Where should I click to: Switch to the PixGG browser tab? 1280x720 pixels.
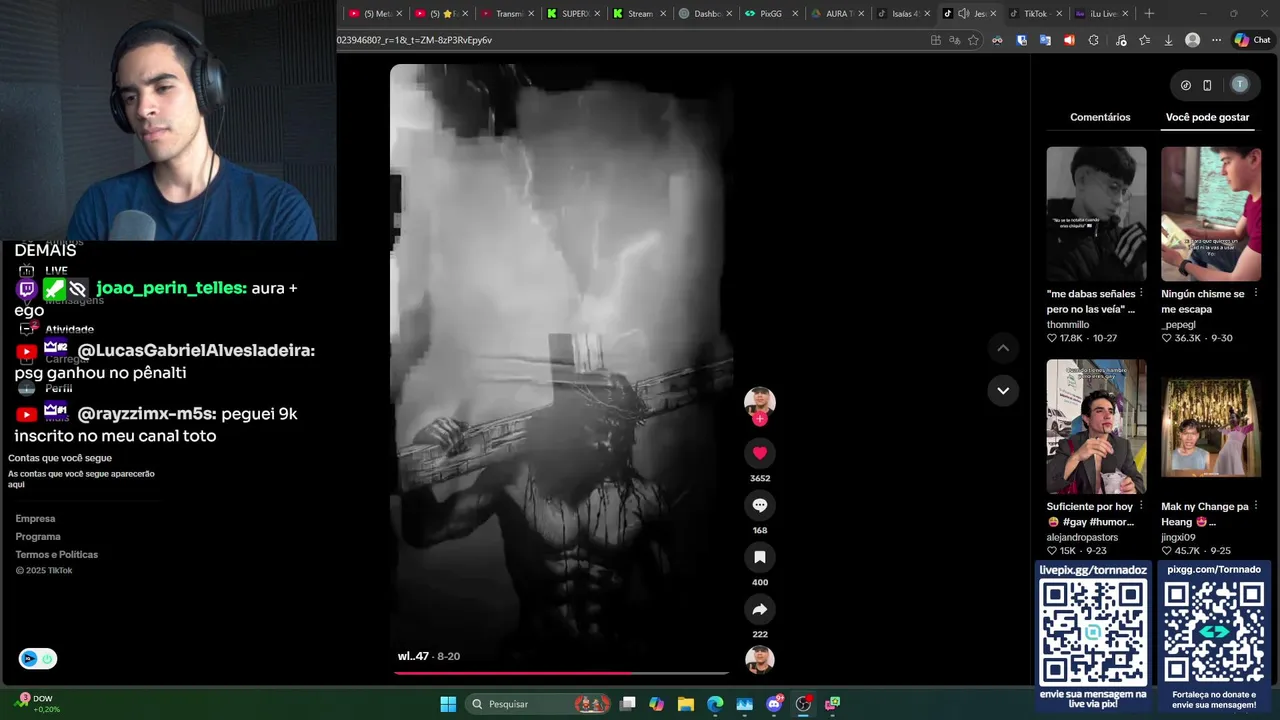point(771,13)
